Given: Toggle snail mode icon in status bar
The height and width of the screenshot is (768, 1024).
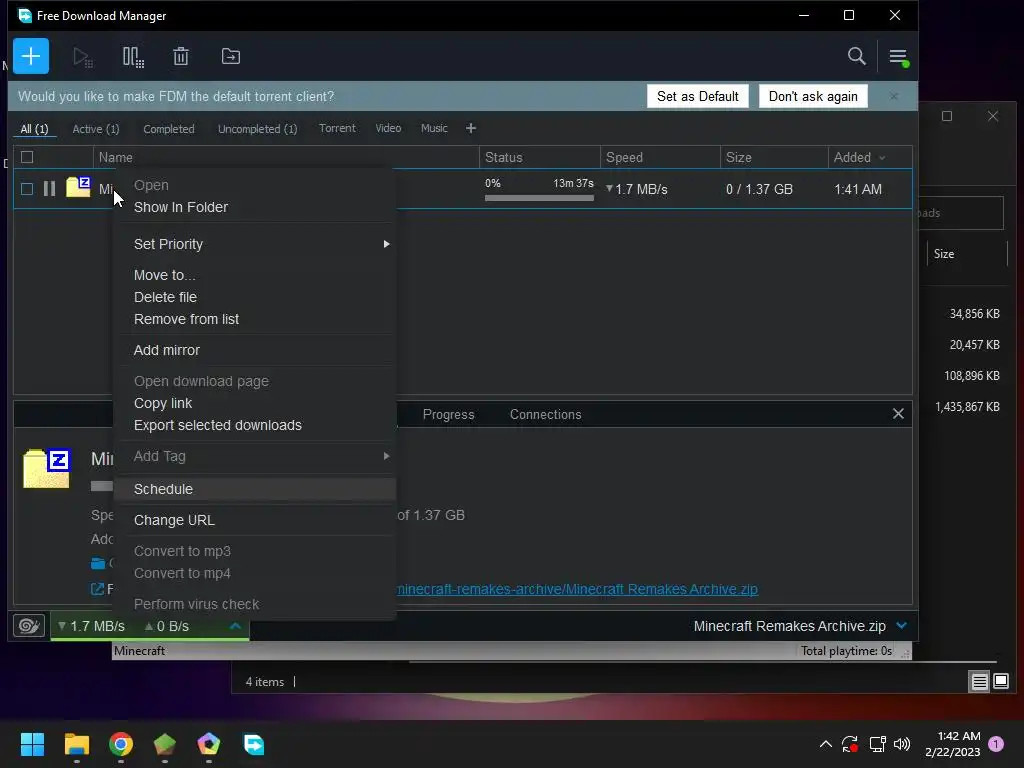Looking at the screenshot, I should (x=29, y=626).
